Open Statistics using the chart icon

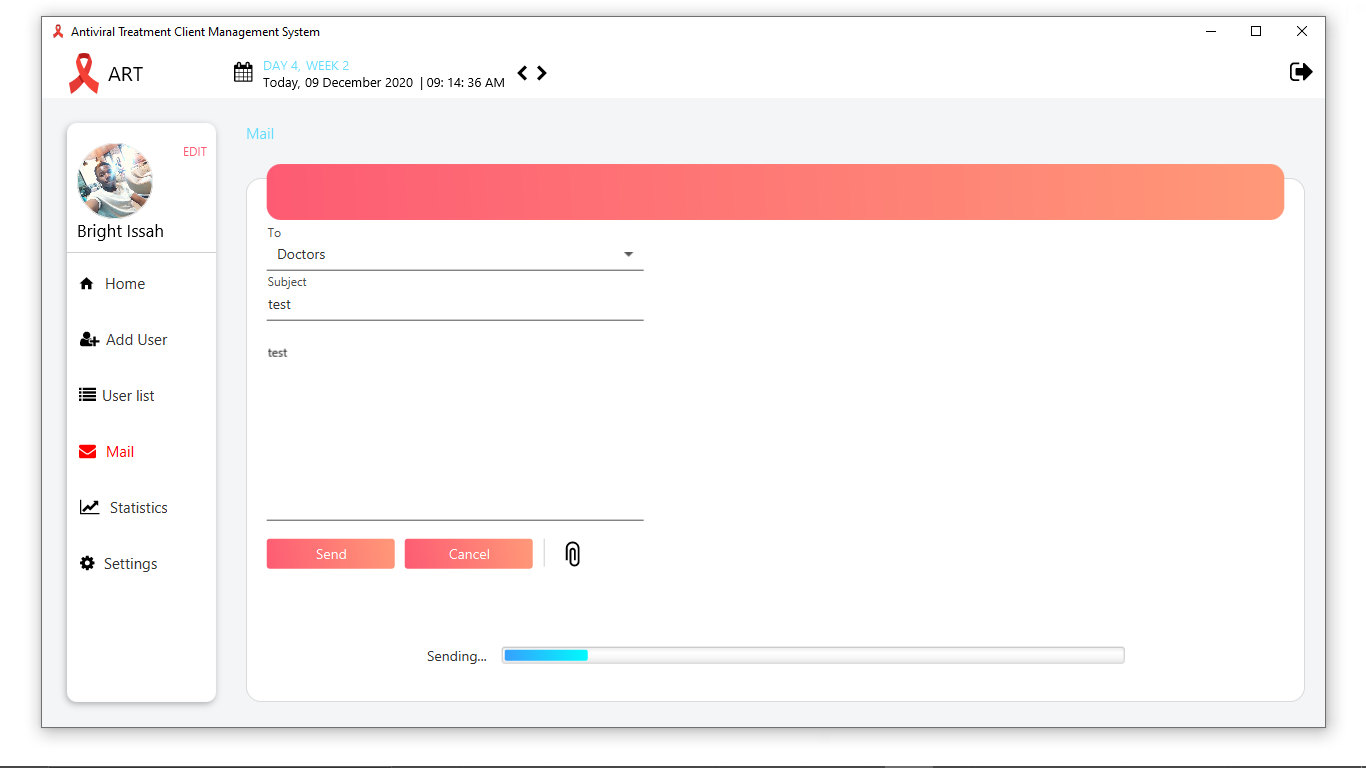(x=87, y=507)
